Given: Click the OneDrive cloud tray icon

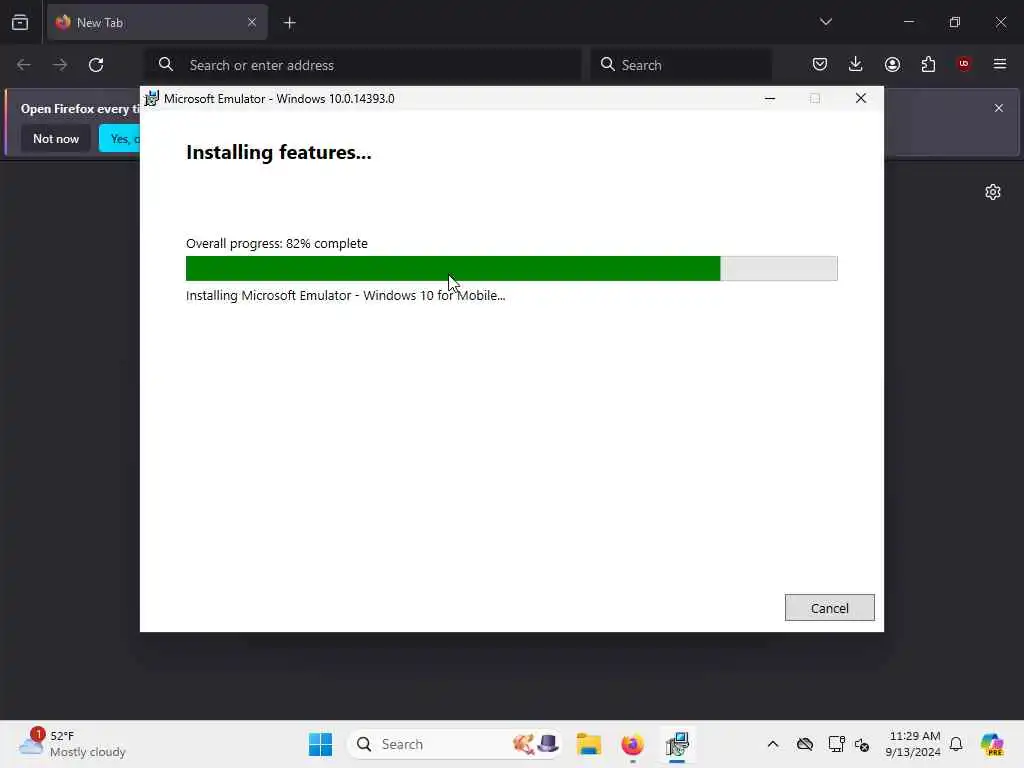Looking at the screenshot, I should [805, 744].
